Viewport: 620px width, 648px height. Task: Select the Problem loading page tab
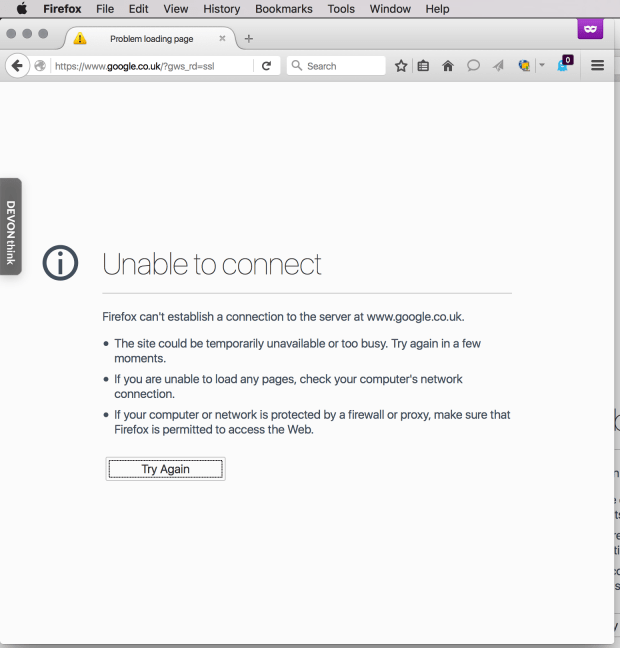[x=151, y=38]
